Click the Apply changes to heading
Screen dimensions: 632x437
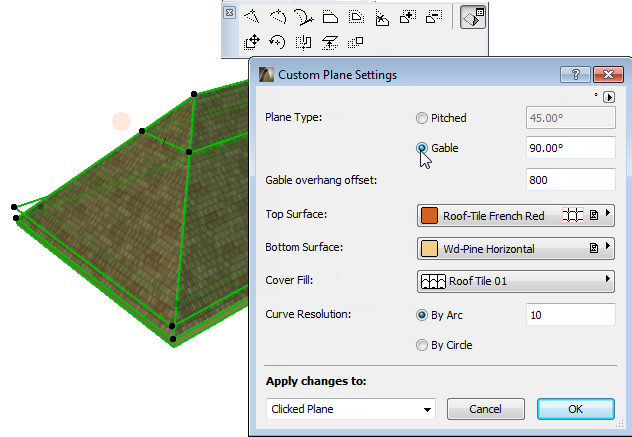(316, 381)
